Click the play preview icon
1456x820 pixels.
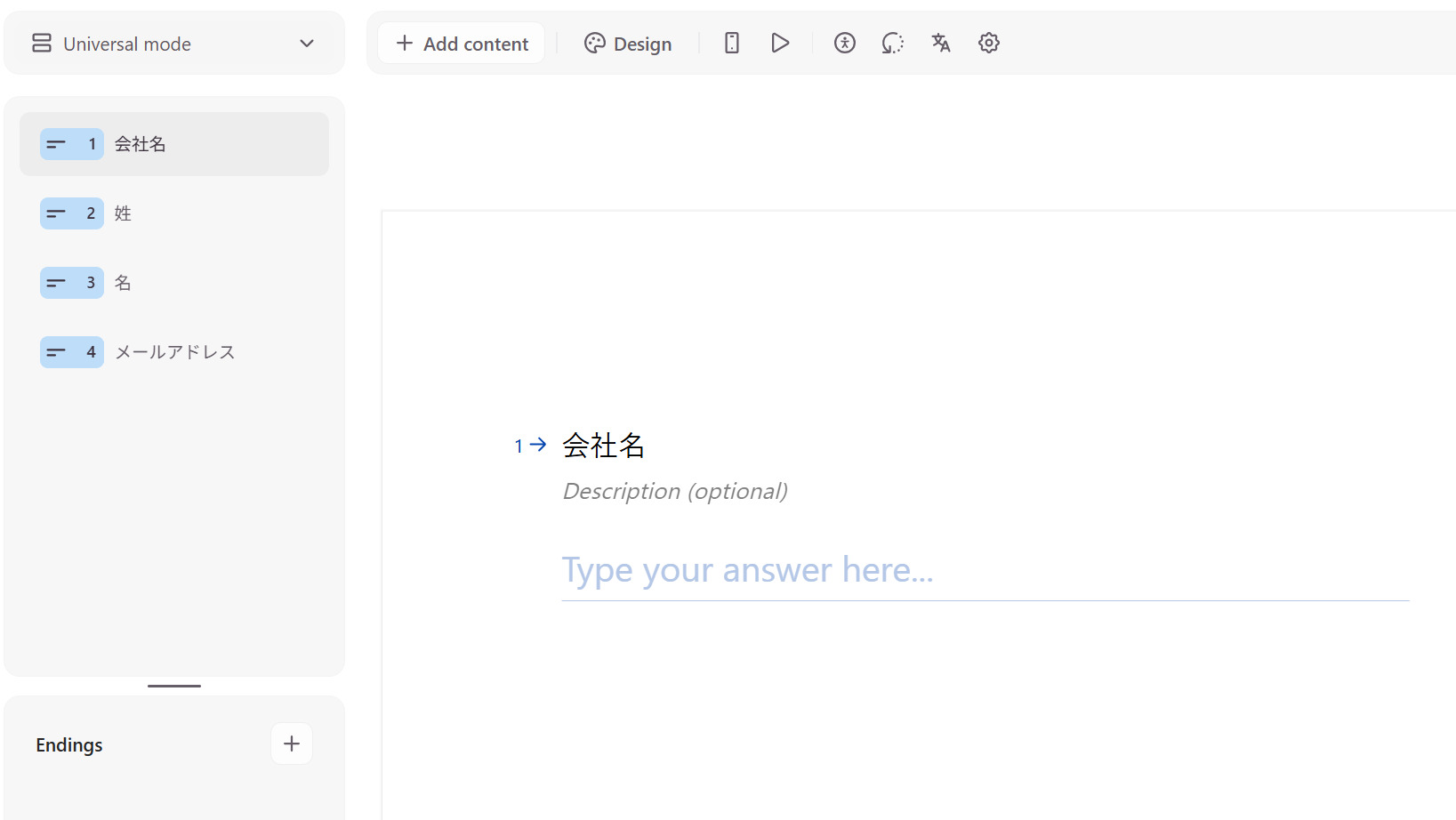coord(780,43)
